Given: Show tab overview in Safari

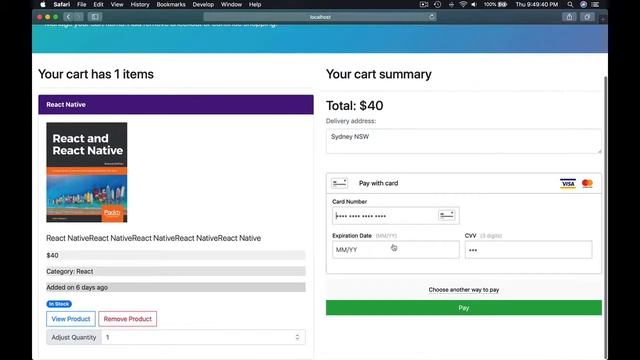Looking at the screenshot, I should click(x=587, y=17).
